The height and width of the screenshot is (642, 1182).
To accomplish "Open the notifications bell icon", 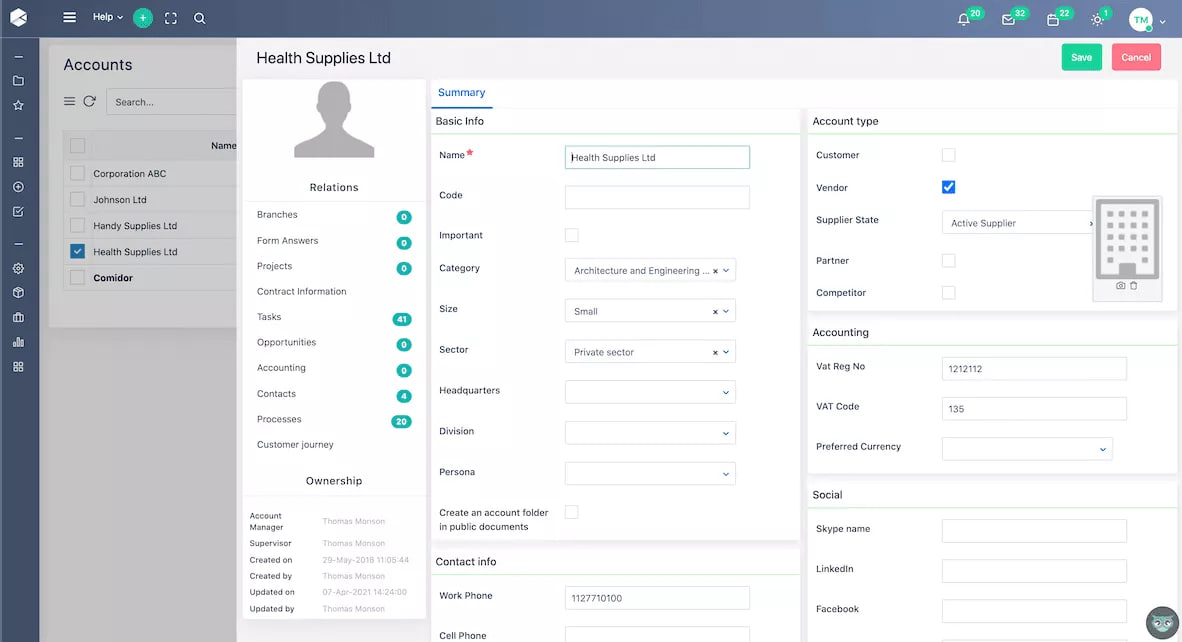I will [x=963, y=20].
